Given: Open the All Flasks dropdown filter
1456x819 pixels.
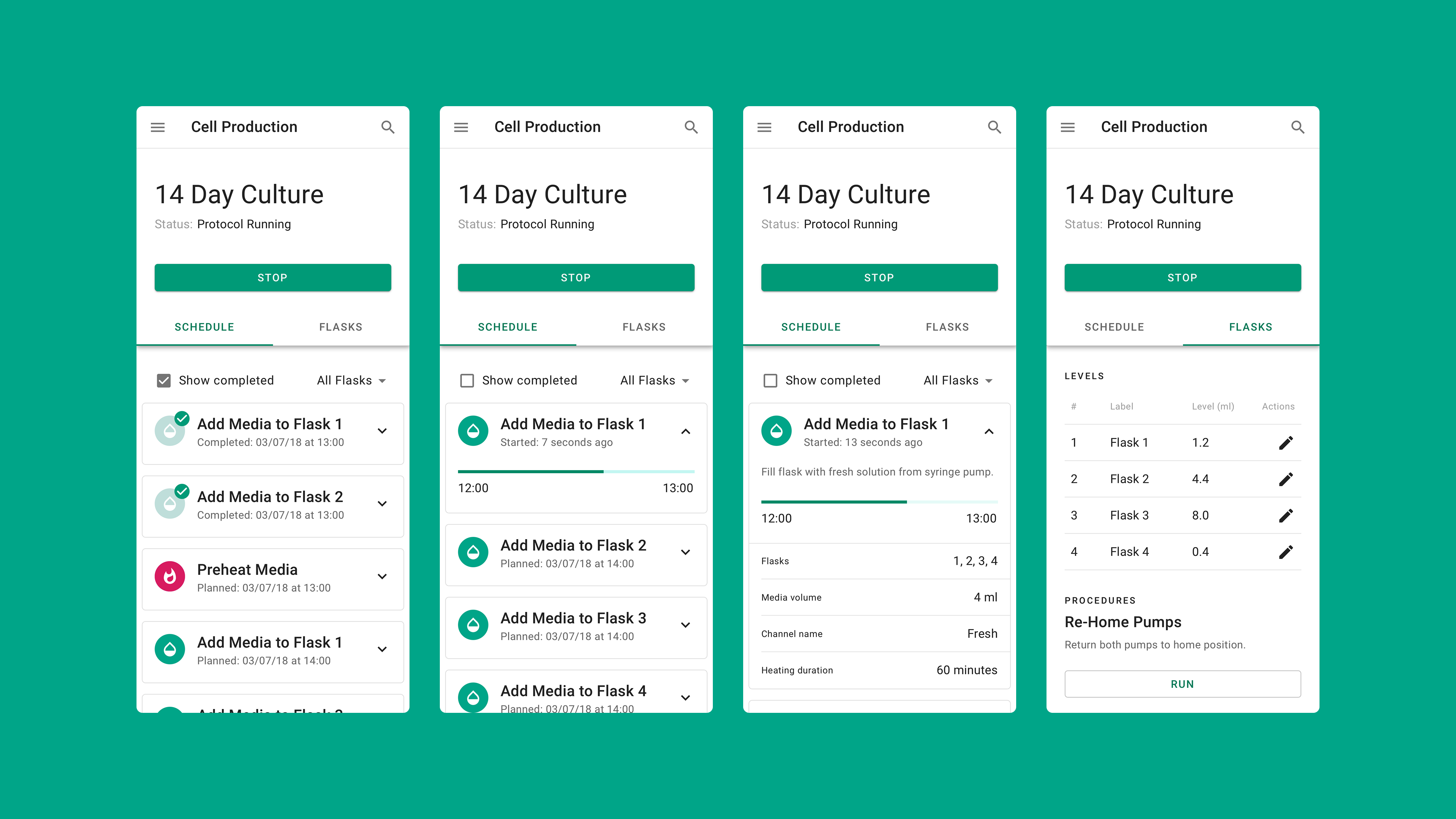Looking at the screenshot, I should click(x=351, y=380).
